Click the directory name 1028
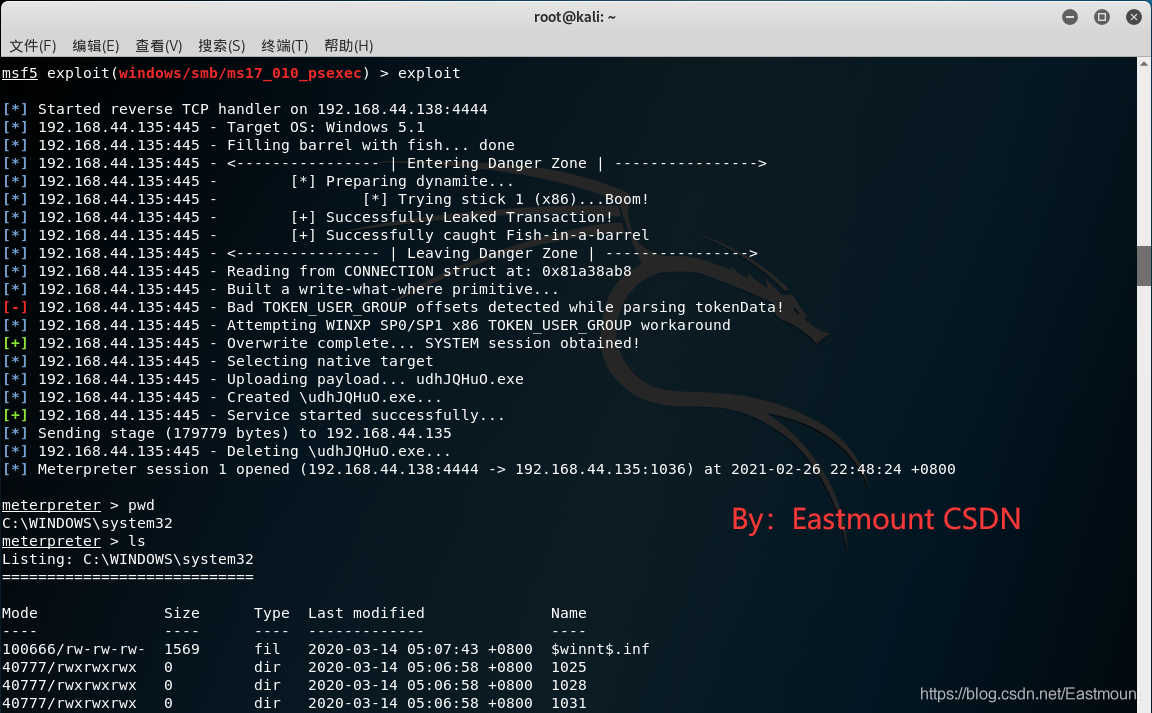Viewport: 1152px width, 713px height. click(569, 685)
